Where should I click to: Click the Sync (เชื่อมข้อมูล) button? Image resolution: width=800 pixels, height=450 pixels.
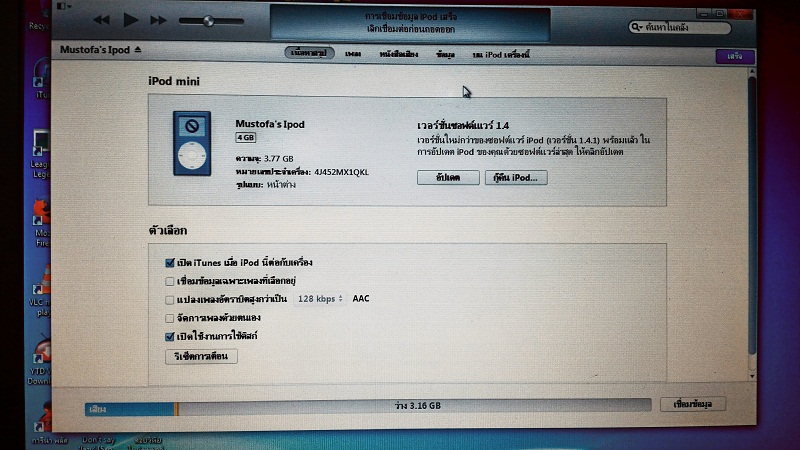(x=692, y=404)
